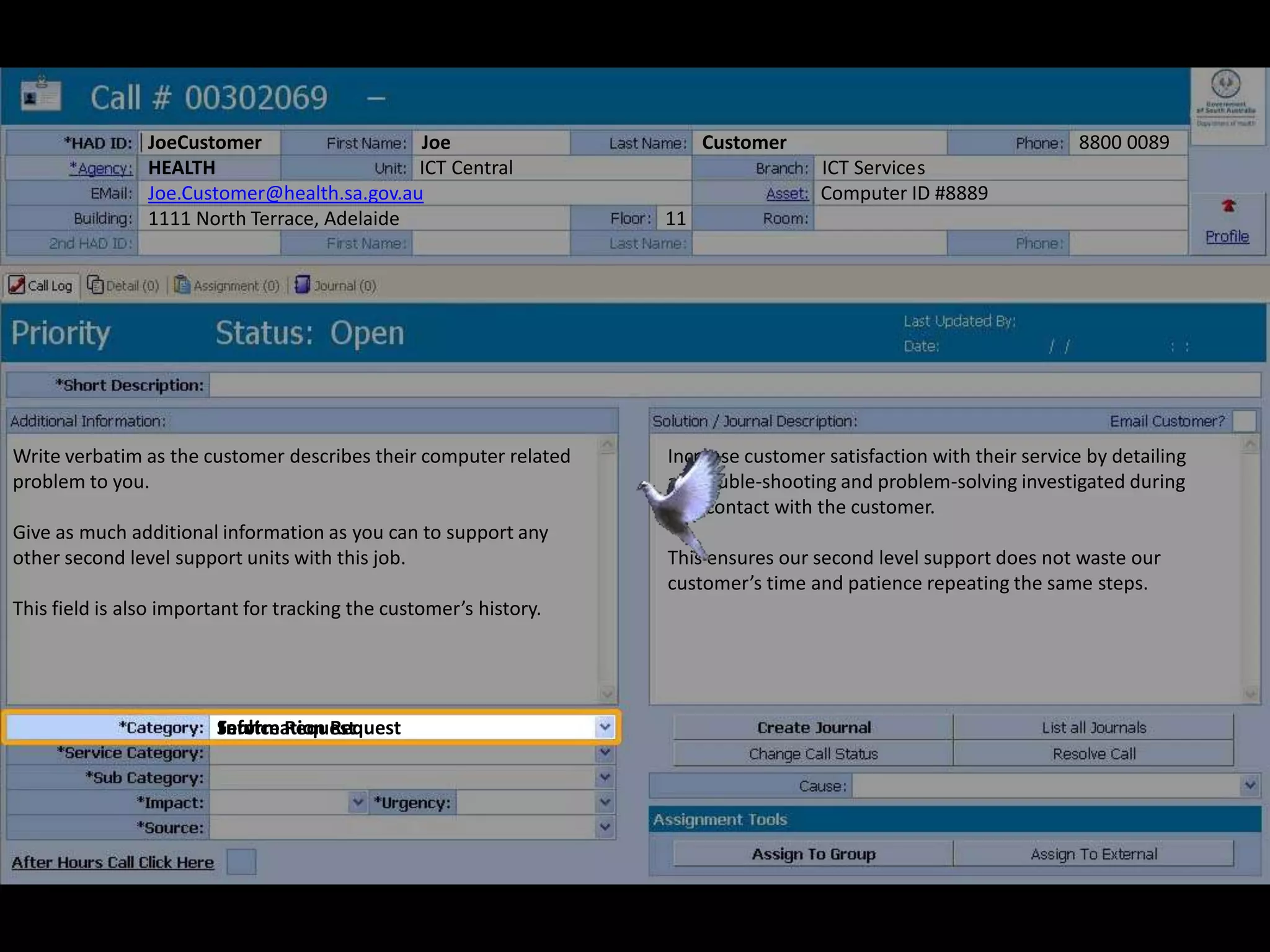Check the After Hours Call box
This screenshot has height=952, width=1270.
click(x=241, y=862)
